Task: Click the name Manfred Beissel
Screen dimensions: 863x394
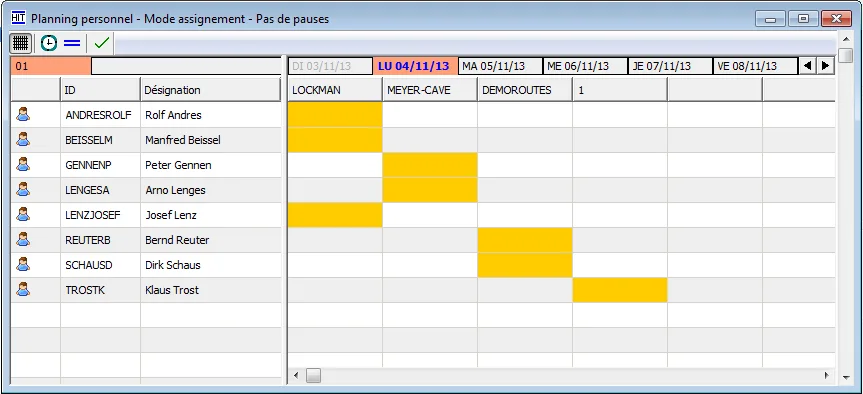Action: point(183,140)
